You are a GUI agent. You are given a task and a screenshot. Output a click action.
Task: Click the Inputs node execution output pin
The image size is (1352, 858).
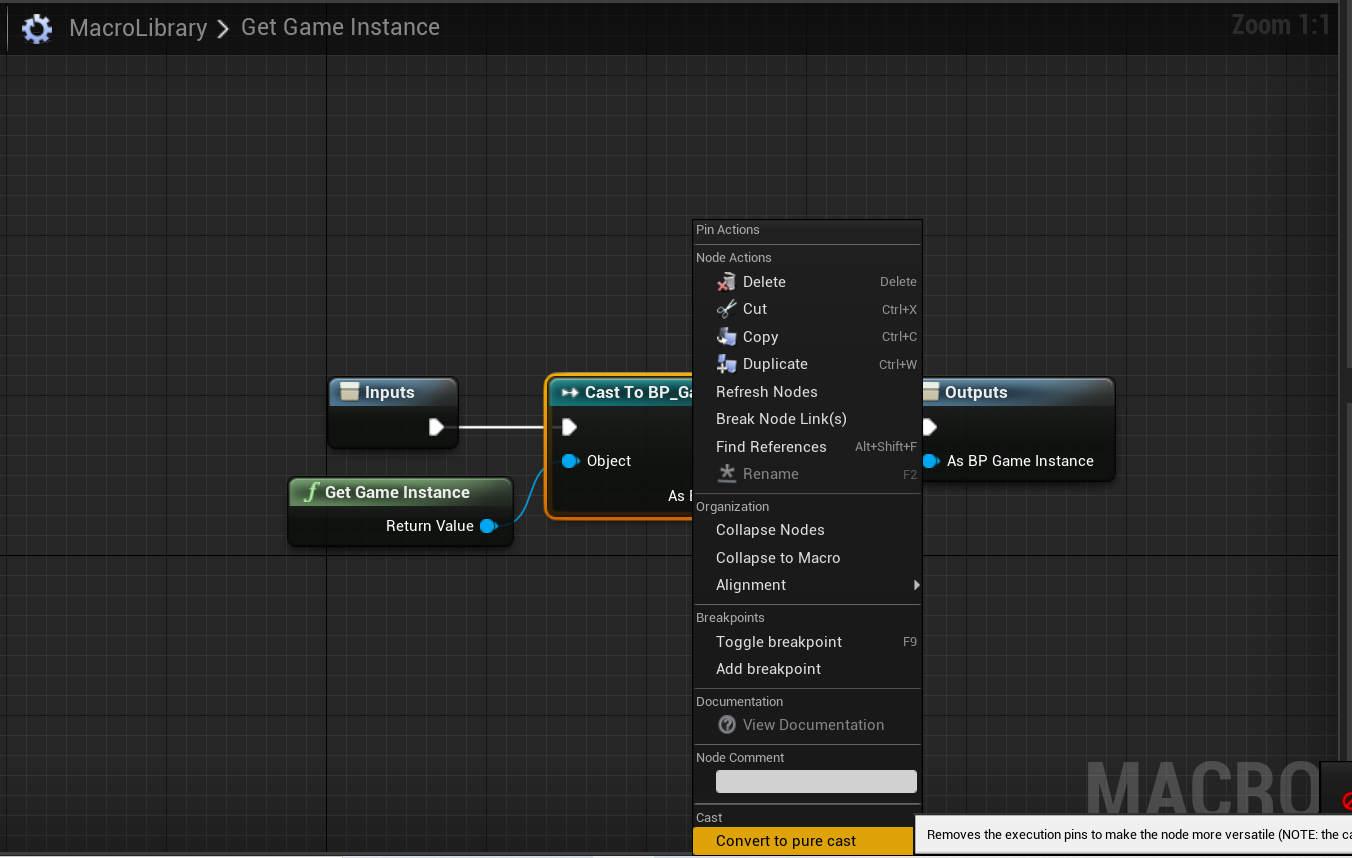pos(436,427)
